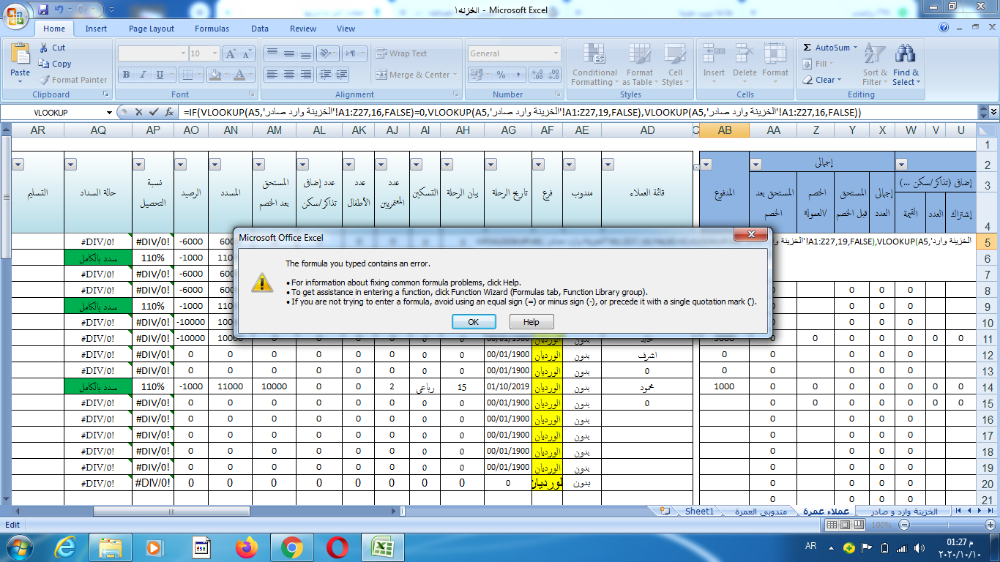This screenshot has width=1000, height=562.
Task: Open filter dropdown in column AP
Action: click(138, 165)
